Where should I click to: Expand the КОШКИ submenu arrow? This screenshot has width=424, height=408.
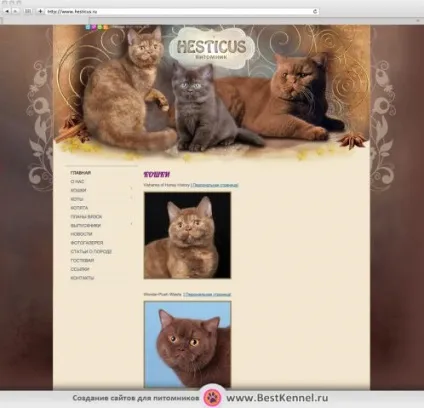(x=131, y=189)
